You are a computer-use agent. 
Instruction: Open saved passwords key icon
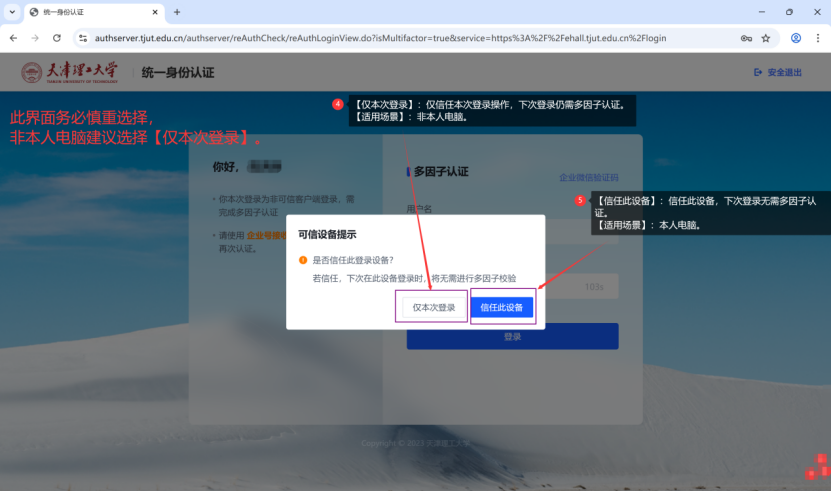[x=746, y=38]
